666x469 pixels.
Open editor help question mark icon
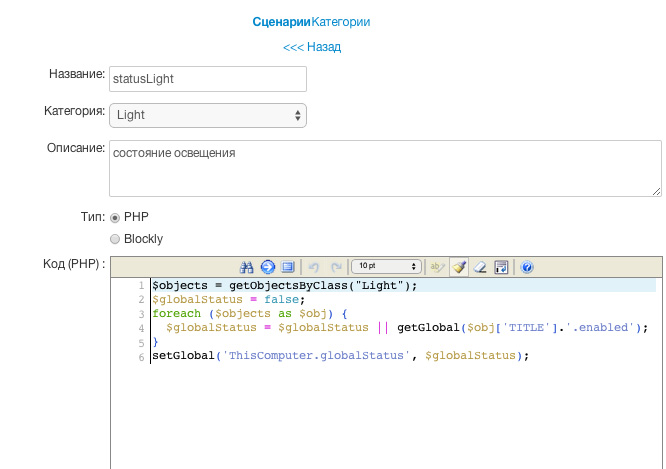tap(527, 267)
